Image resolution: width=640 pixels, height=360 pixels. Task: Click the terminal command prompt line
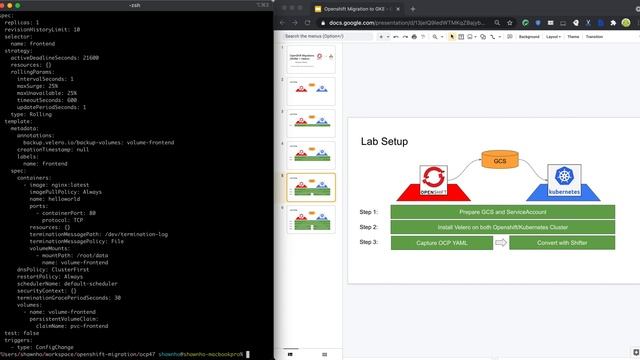[x=125, y=354]
